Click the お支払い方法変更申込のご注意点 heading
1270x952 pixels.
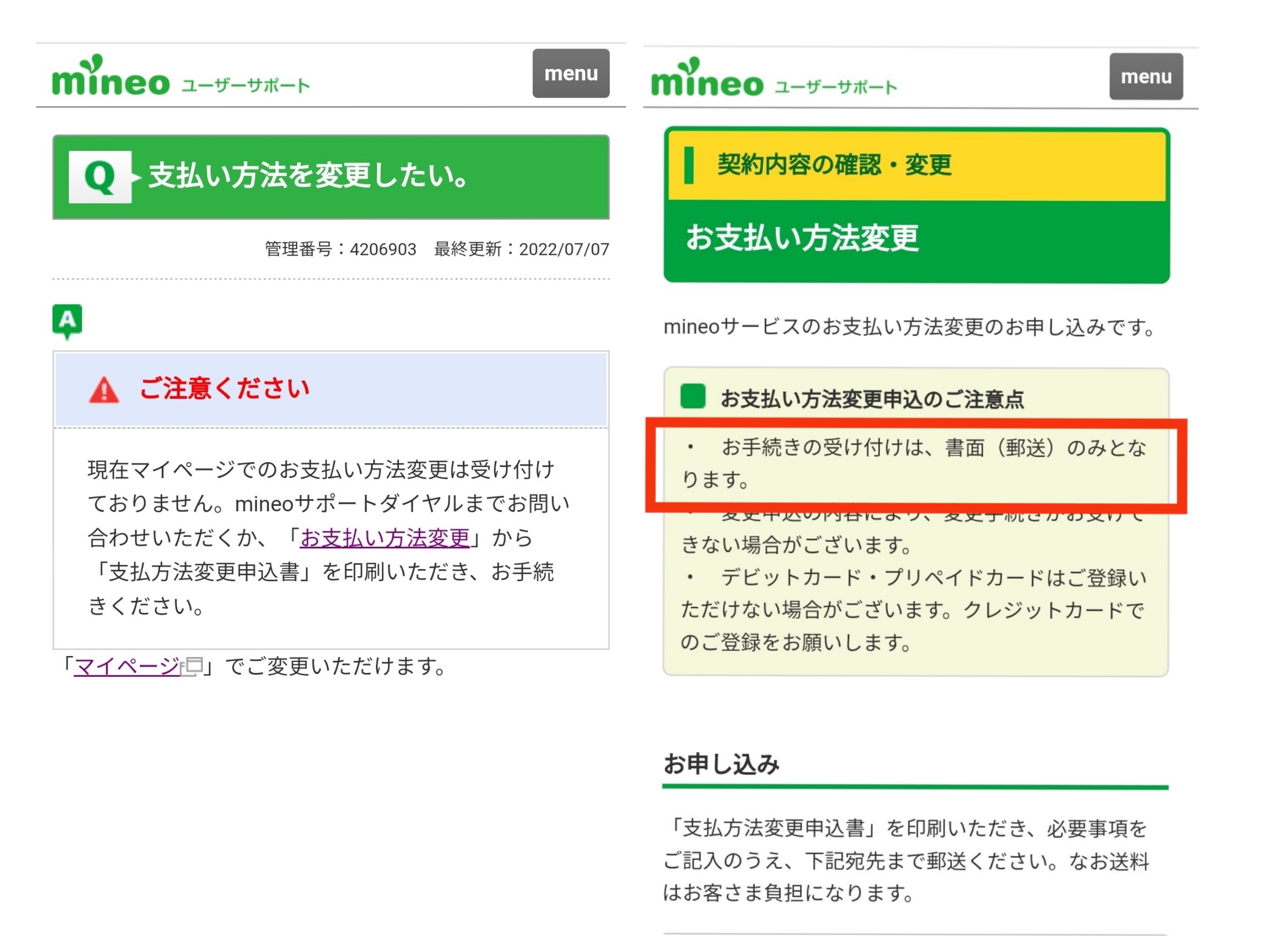pos(872,399)
